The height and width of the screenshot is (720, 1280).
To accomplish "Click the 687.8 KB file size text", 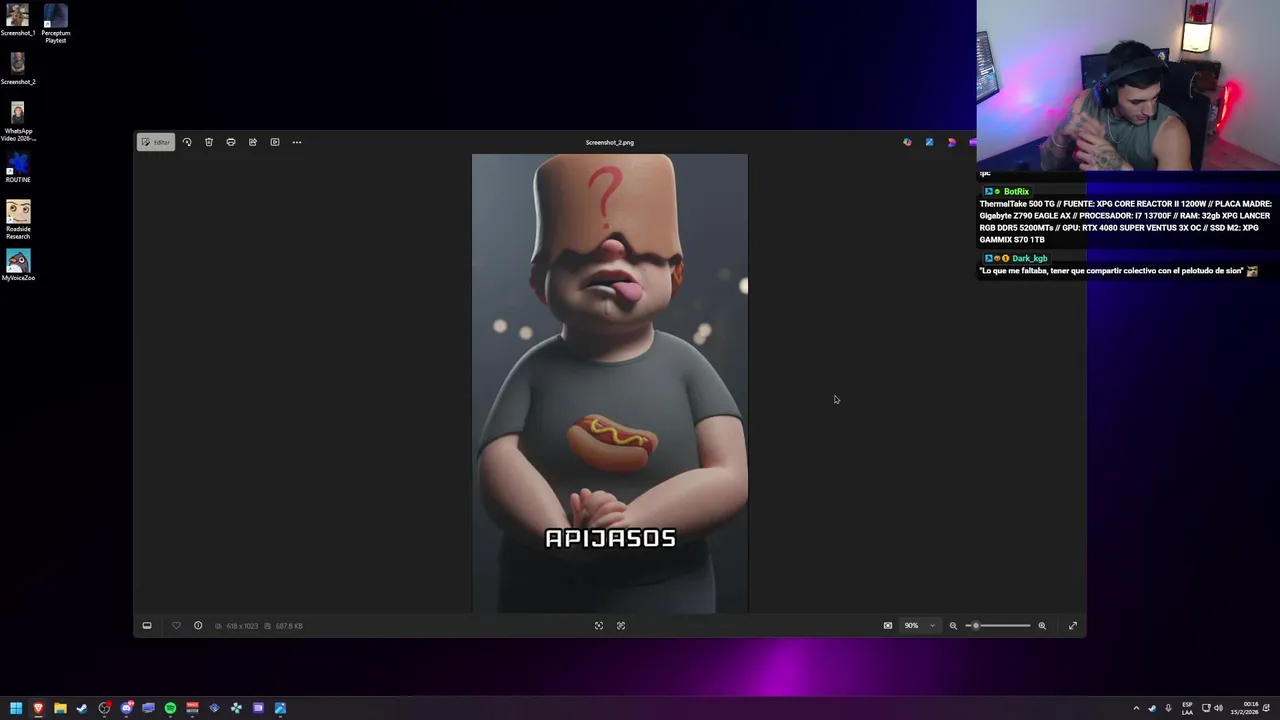I will pyautogui.click(x=289, y=626).
